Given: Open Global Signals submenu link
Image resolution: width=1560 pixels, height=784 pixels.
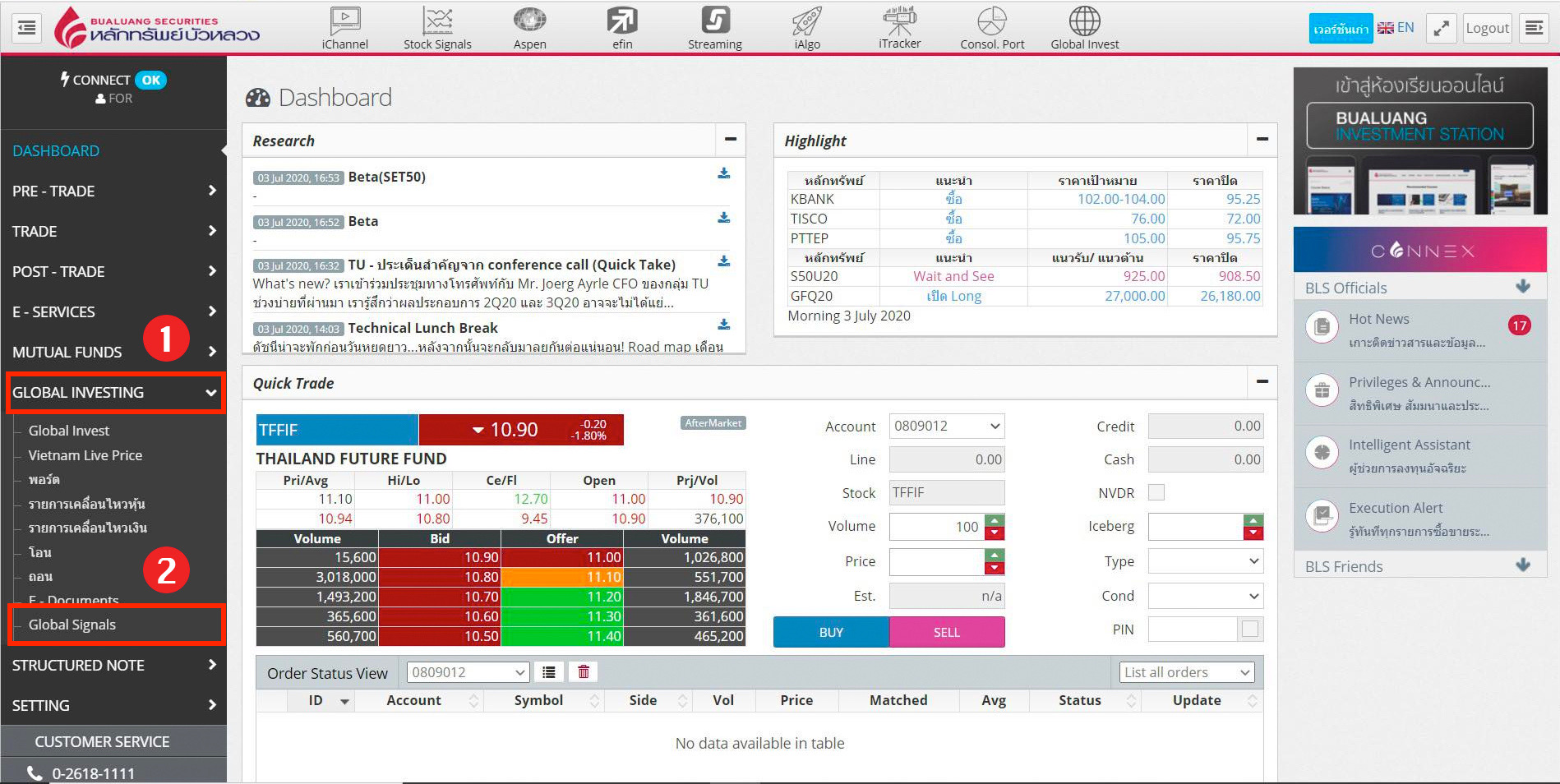Looking at the screenshot, I should 72,625.
